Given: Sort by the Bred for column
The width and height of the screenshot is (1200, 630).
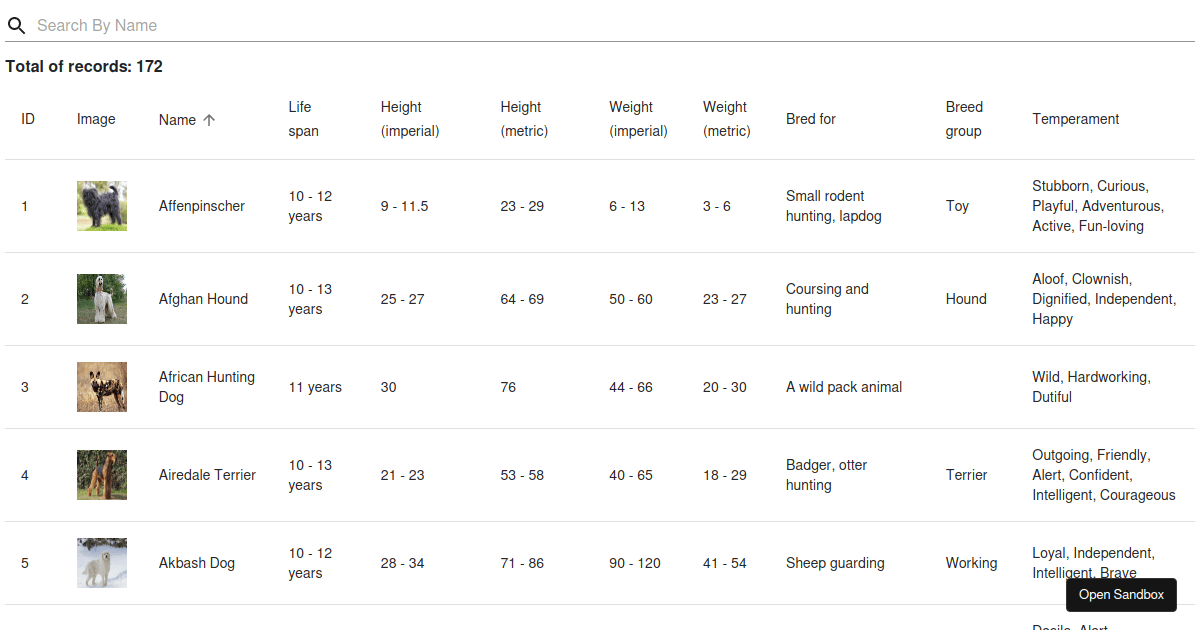Looking at the screenshot, I should tap(810, 118).
